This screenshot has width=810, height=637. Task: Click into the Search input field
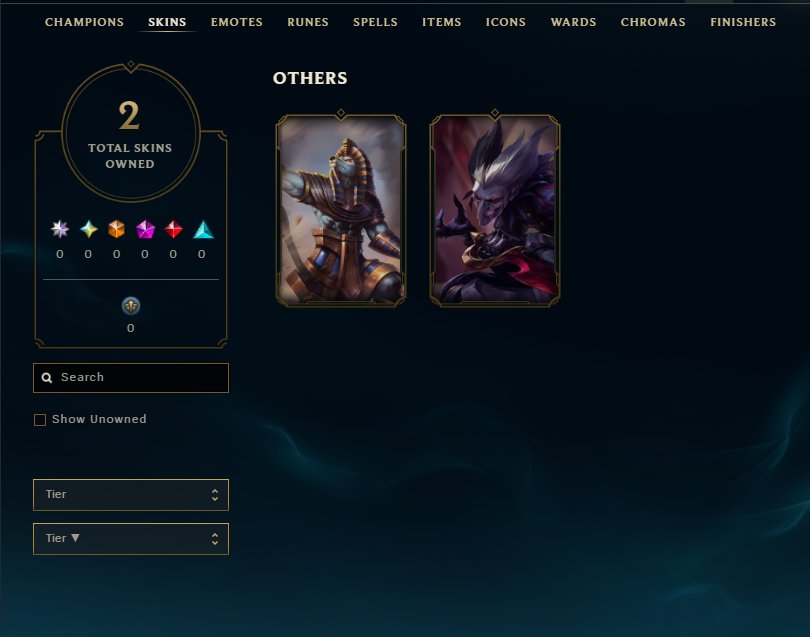(x=131, y=378)
